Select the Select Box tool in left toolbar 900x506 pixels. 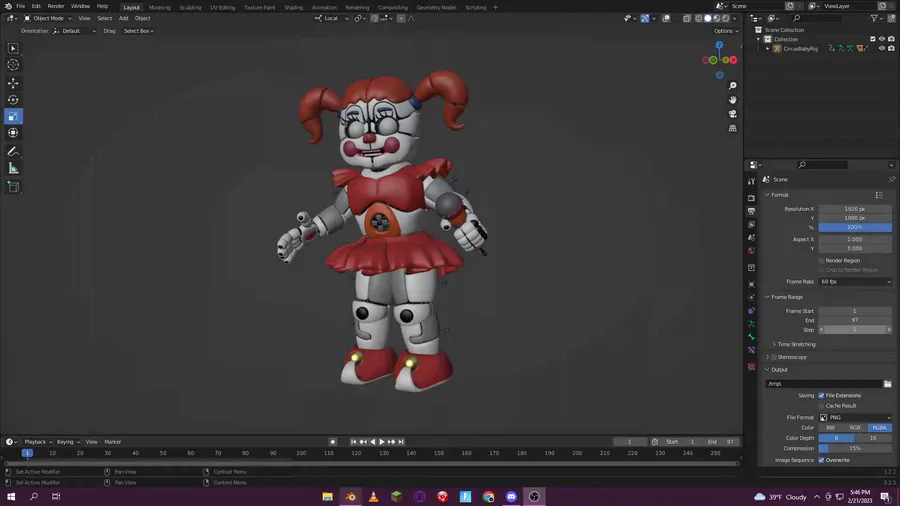(13, 49)
